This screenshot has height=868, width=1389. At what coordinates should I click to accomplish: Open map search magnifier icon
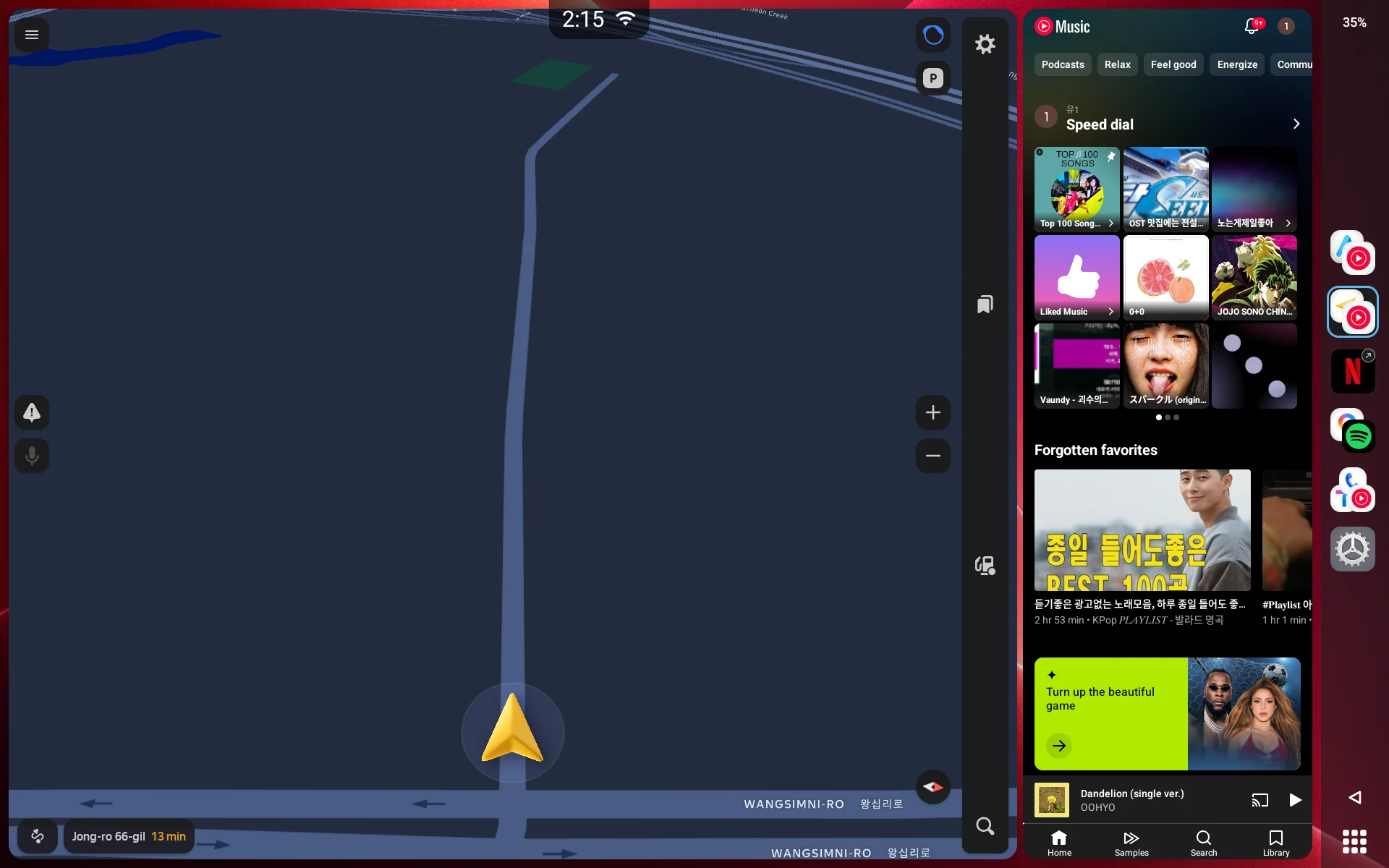(985, 826)
